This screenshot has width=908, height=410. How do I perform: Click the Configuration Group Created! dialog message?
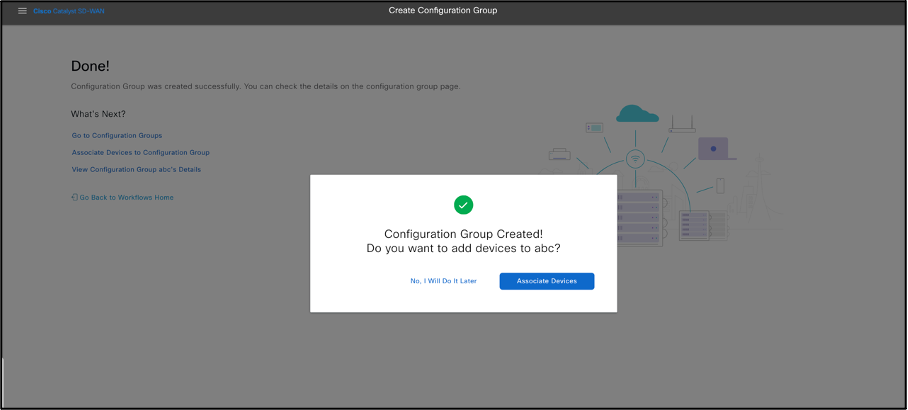click(463, 233)
